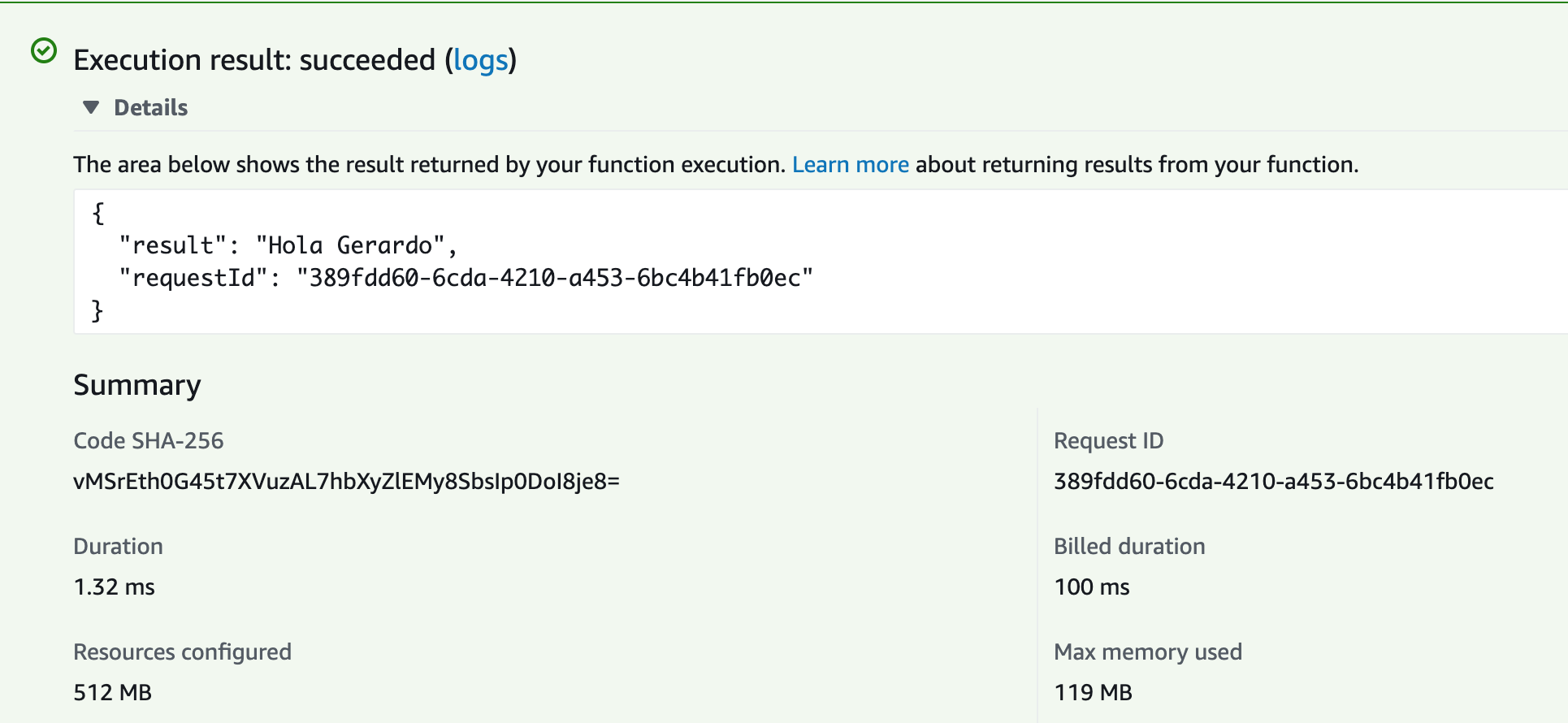Click the Request ID label

pos(1108,441)
